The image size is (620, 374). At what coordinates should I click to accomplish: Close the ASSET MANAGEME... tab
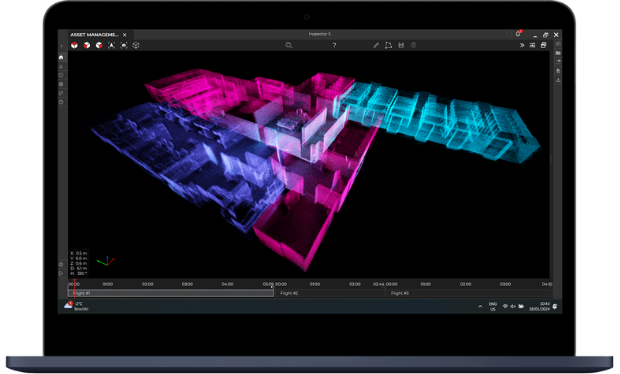tap(125, 35)
